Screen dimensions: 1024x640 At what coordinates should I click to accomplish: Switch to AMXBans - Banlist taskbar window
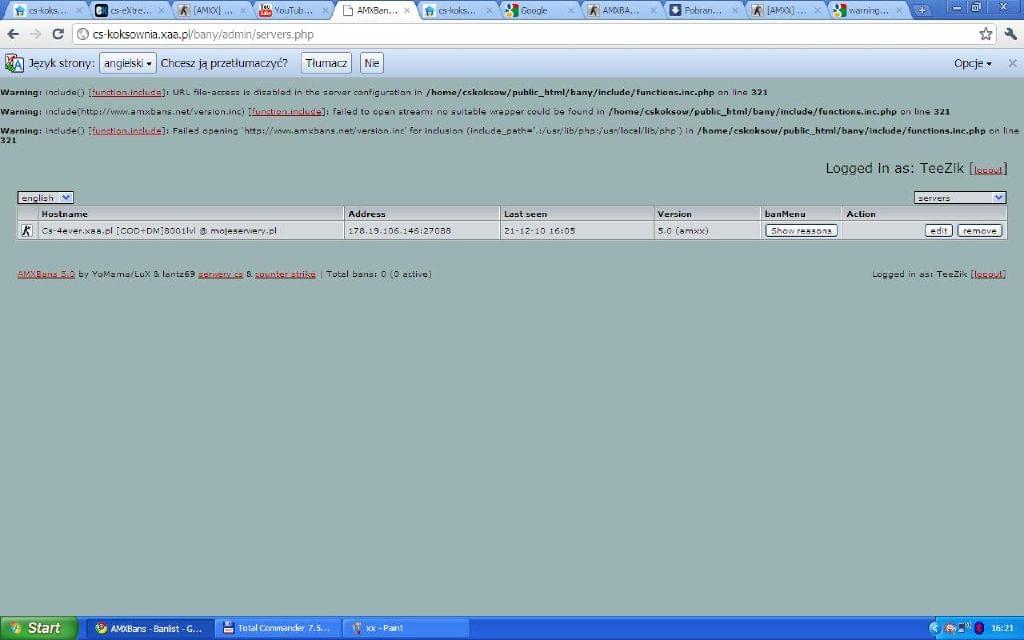150,628
